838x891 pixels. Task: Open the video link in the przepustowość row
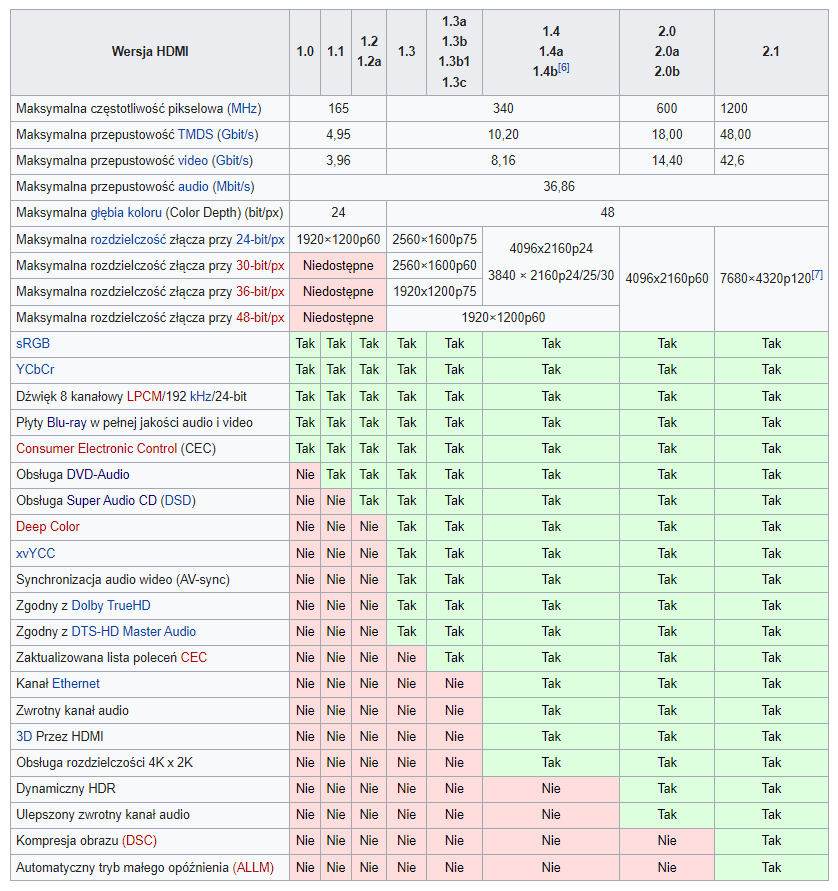pos(193,161)
